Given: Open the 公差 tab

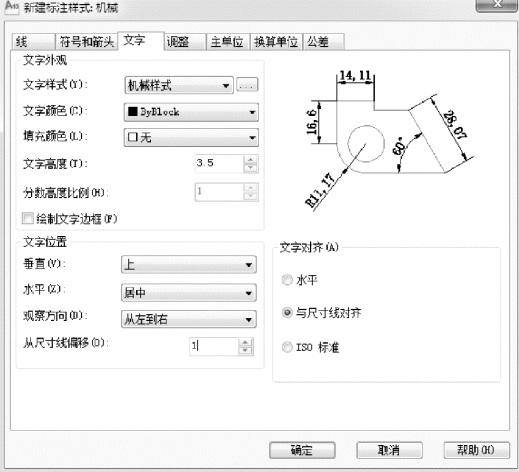Looking at the screenshot, I should (323, 42).
